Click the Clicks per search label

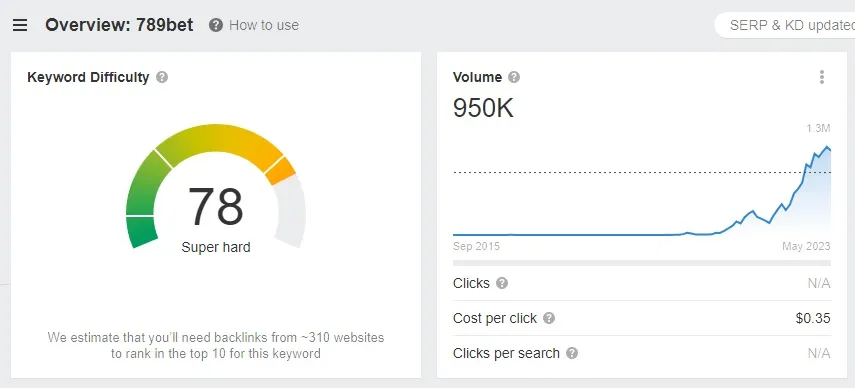coord(507,353)
